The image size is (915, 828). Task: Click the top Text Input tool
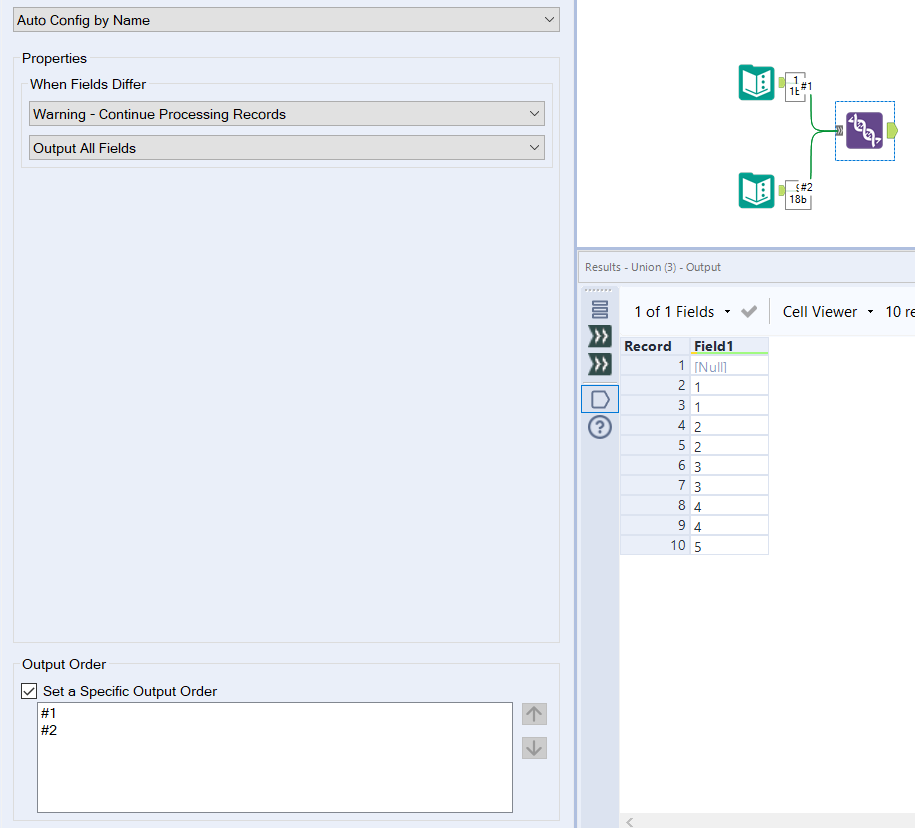(757, 83)
